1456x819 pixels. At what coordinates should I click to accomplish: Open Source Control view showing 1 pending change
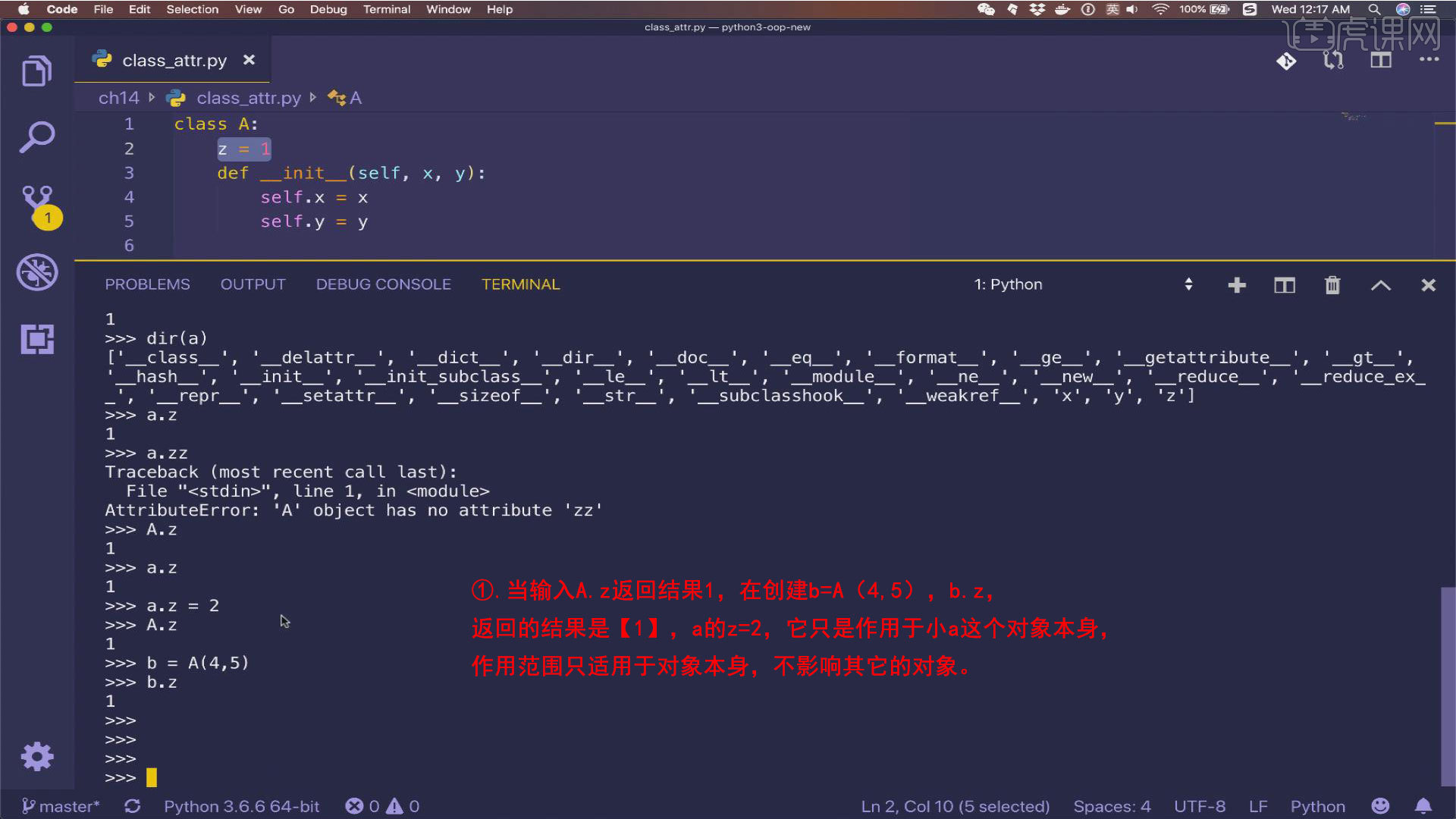coord(37,203)
